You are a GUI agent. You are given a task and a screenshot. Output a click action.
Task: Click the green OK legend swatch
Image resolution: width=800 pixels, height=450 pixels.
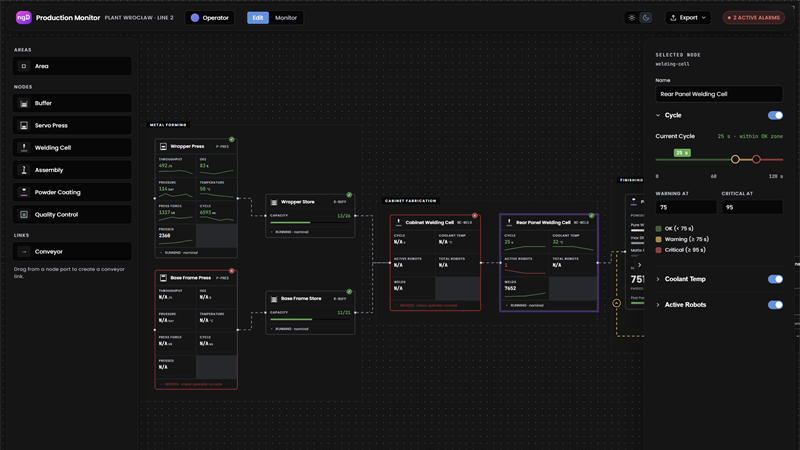click(658, 229)
